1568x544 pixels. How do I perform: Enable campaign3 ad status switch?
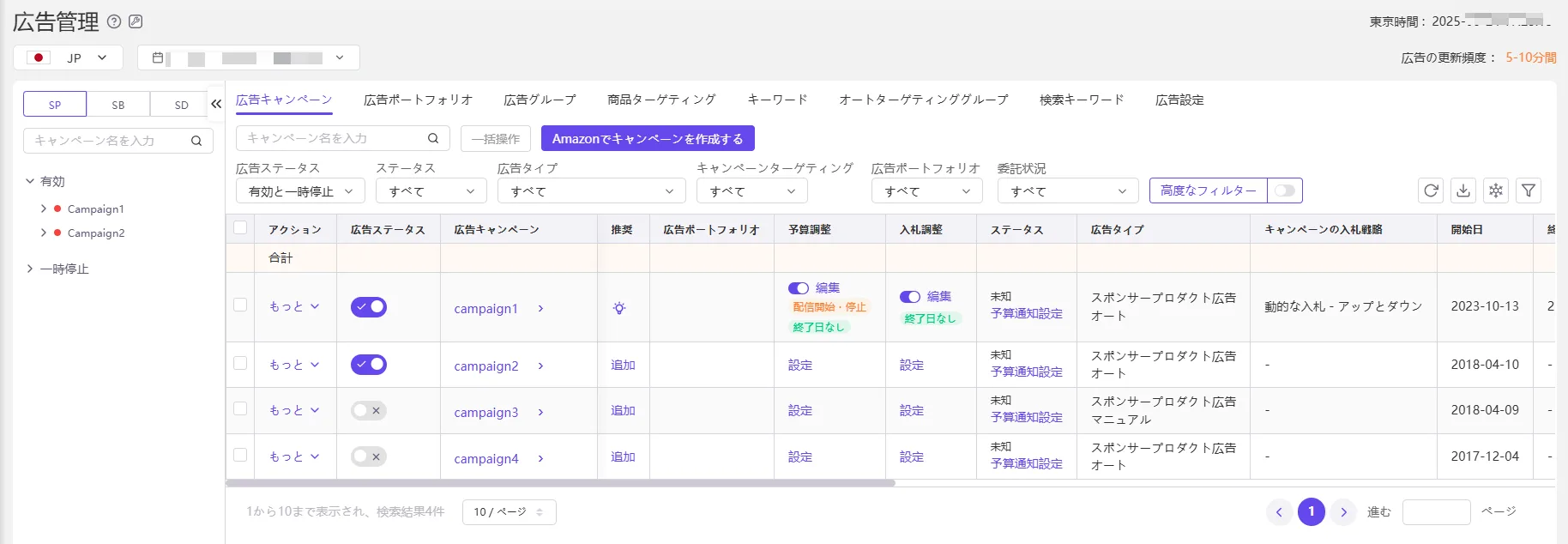pos(369,411)
